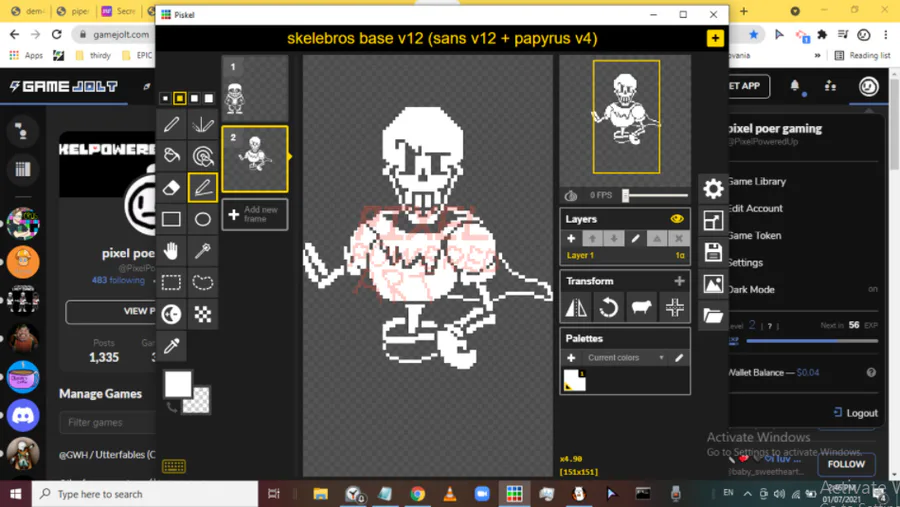Click the Flip vertically transform icon
Viewport: 900px width, 507px height.
click(576, 307)
